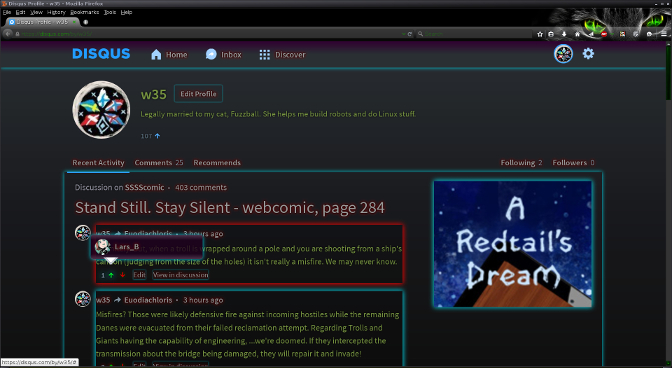Open the Bookmarks menu

[84, 12]
